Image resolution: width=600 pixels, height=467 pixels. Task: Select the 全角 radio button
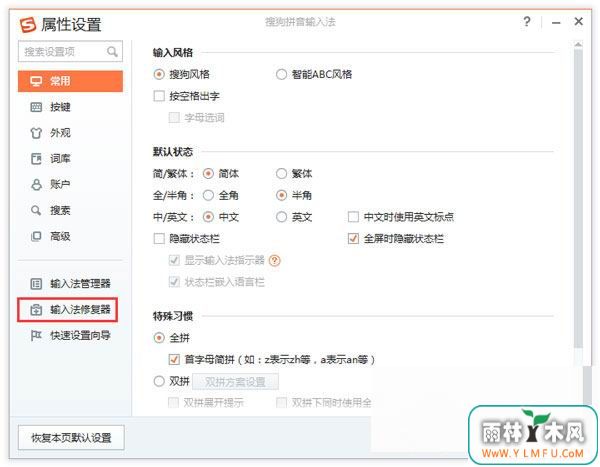click(x=208, y=196)
